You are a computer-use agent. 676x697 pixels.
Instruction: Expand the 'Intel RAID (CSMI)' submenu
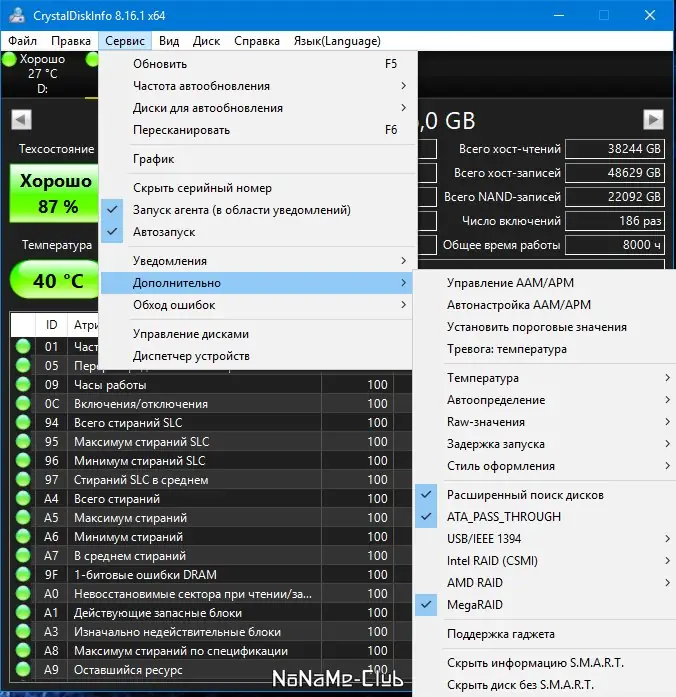[x=545, y=561]
